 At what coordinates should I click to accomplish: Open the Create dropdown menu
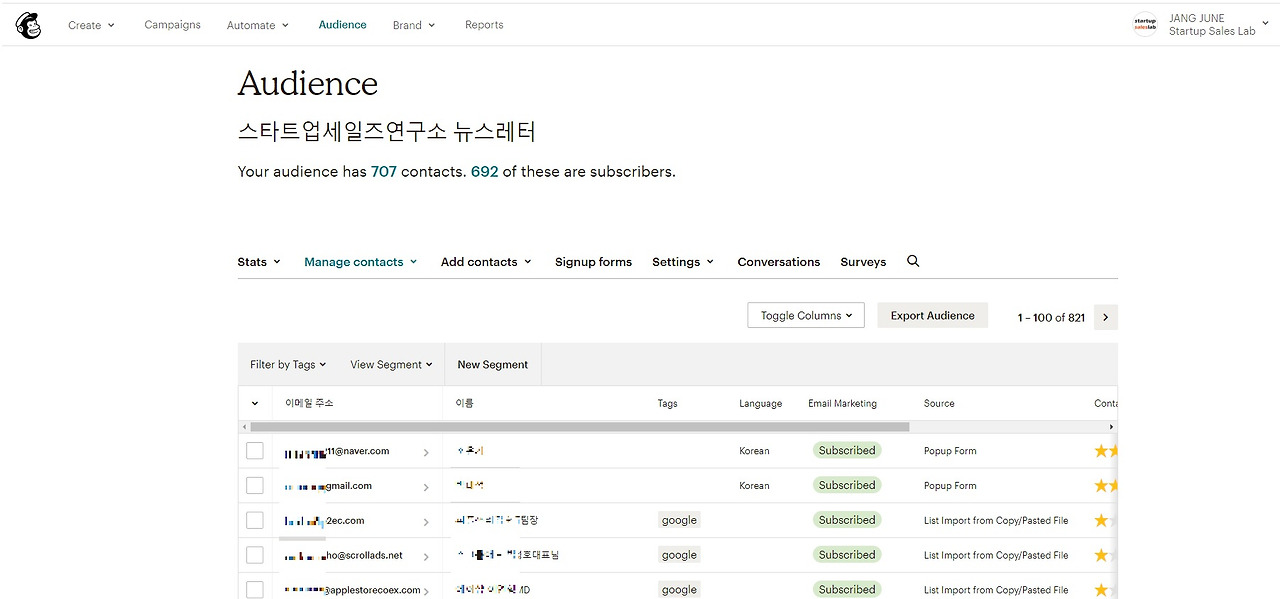[x=91, y=25]
